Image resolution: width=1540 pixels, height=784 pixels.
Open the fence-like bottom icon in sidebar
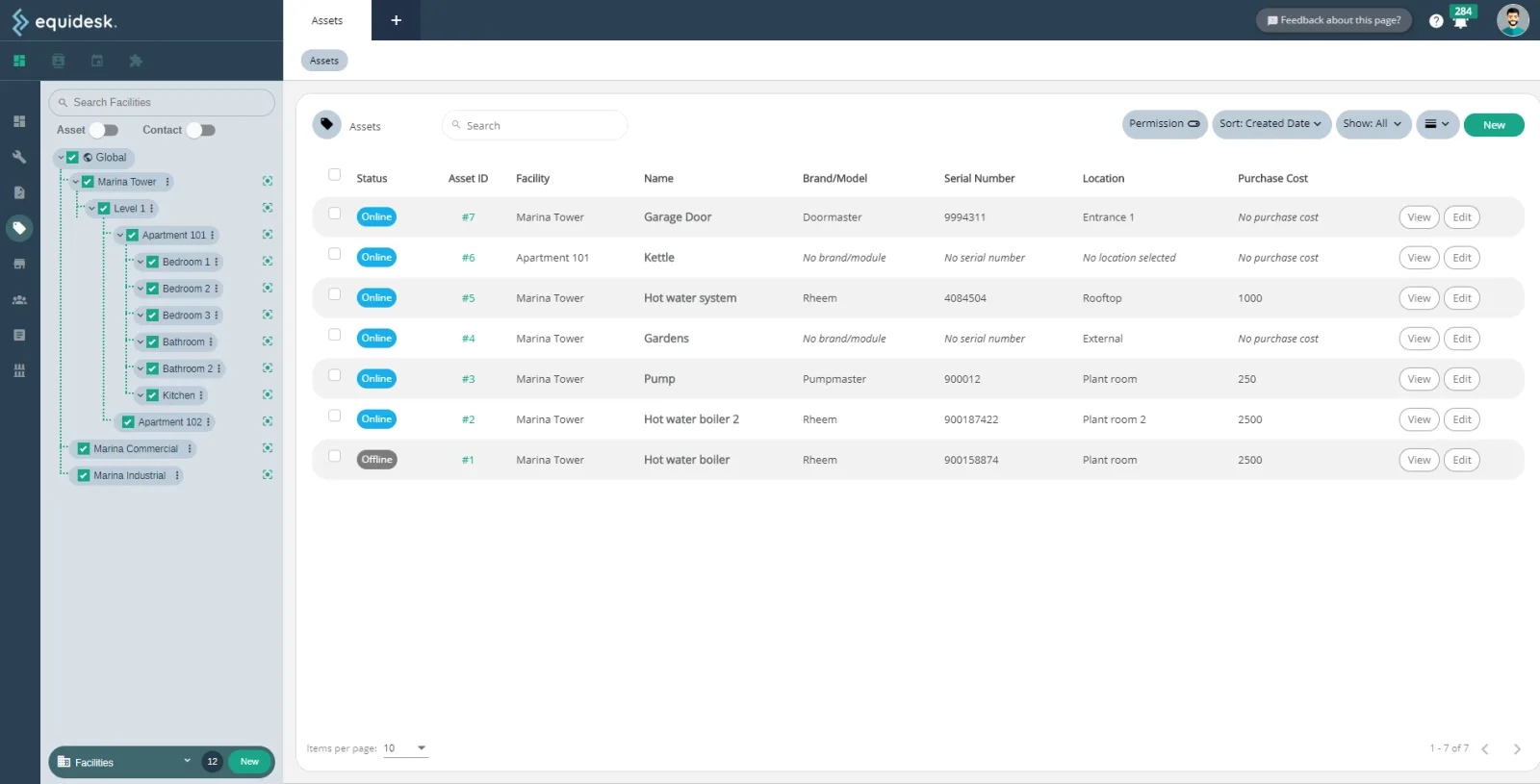pos(19,370)
